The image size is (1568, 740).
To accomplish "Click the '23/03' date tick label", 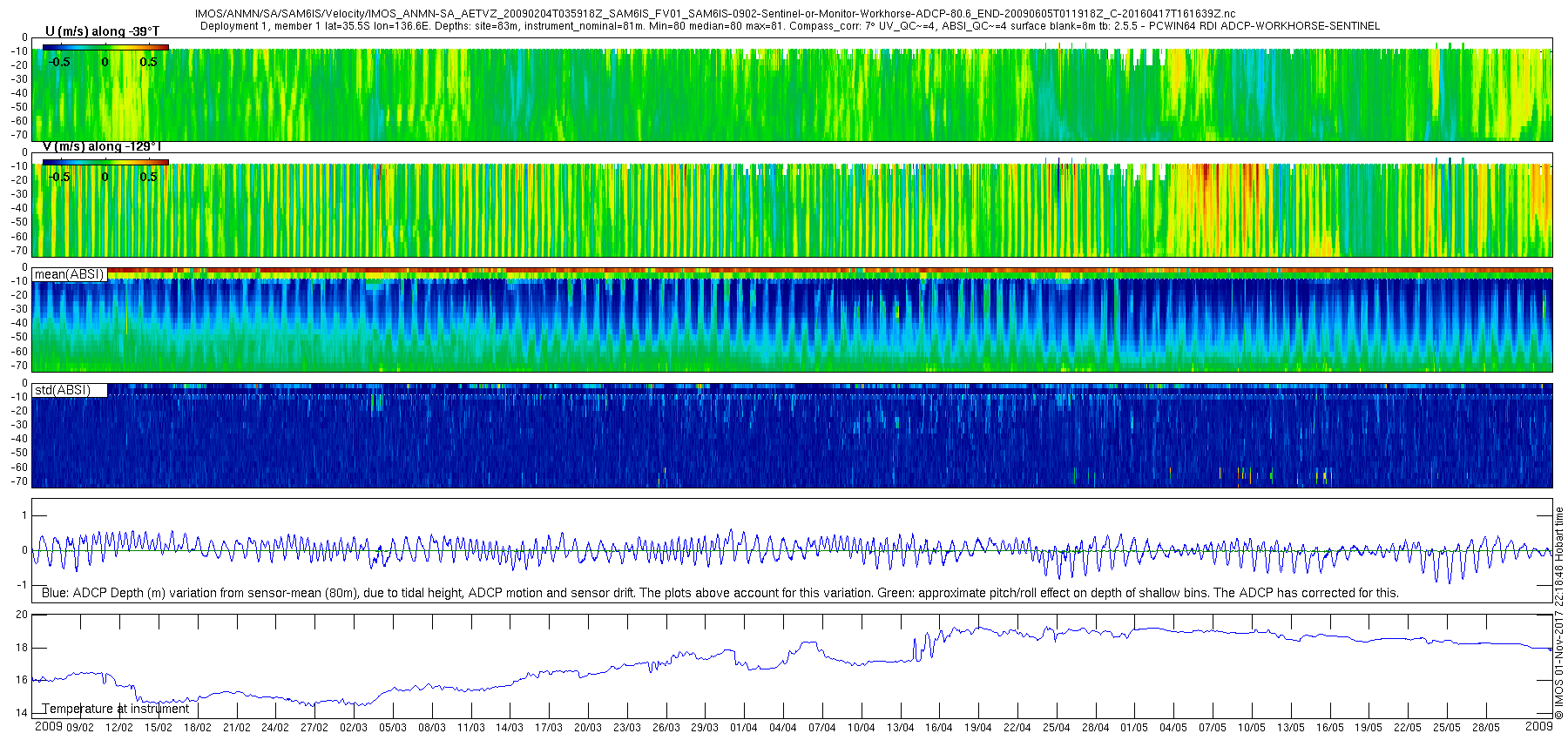I will tap(627, 728).
